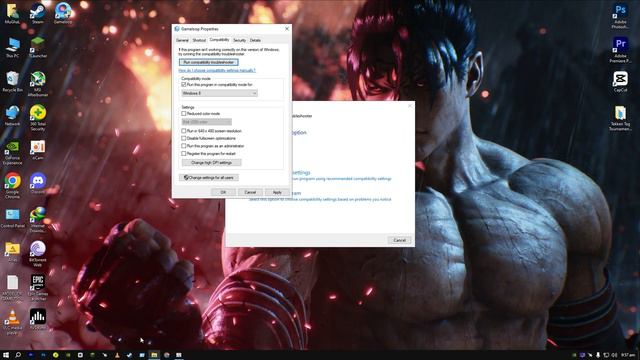Open File Explorer from the taskbar
Screen dimensions: 640x360
pyautogui.click(x=154, y=355)
